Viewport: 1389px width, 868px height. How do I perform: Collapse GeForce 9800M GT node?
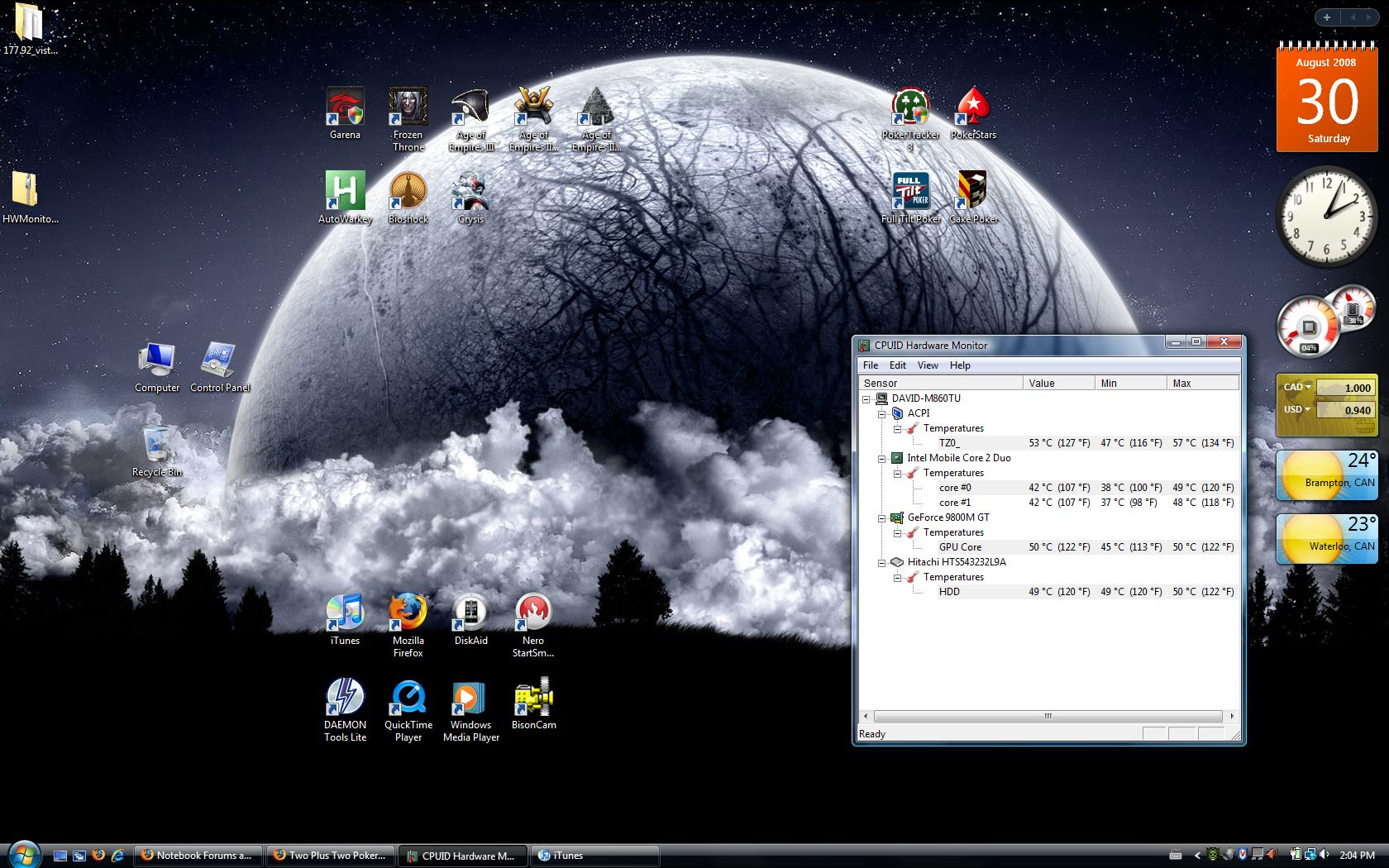click(x=882, y=517)
